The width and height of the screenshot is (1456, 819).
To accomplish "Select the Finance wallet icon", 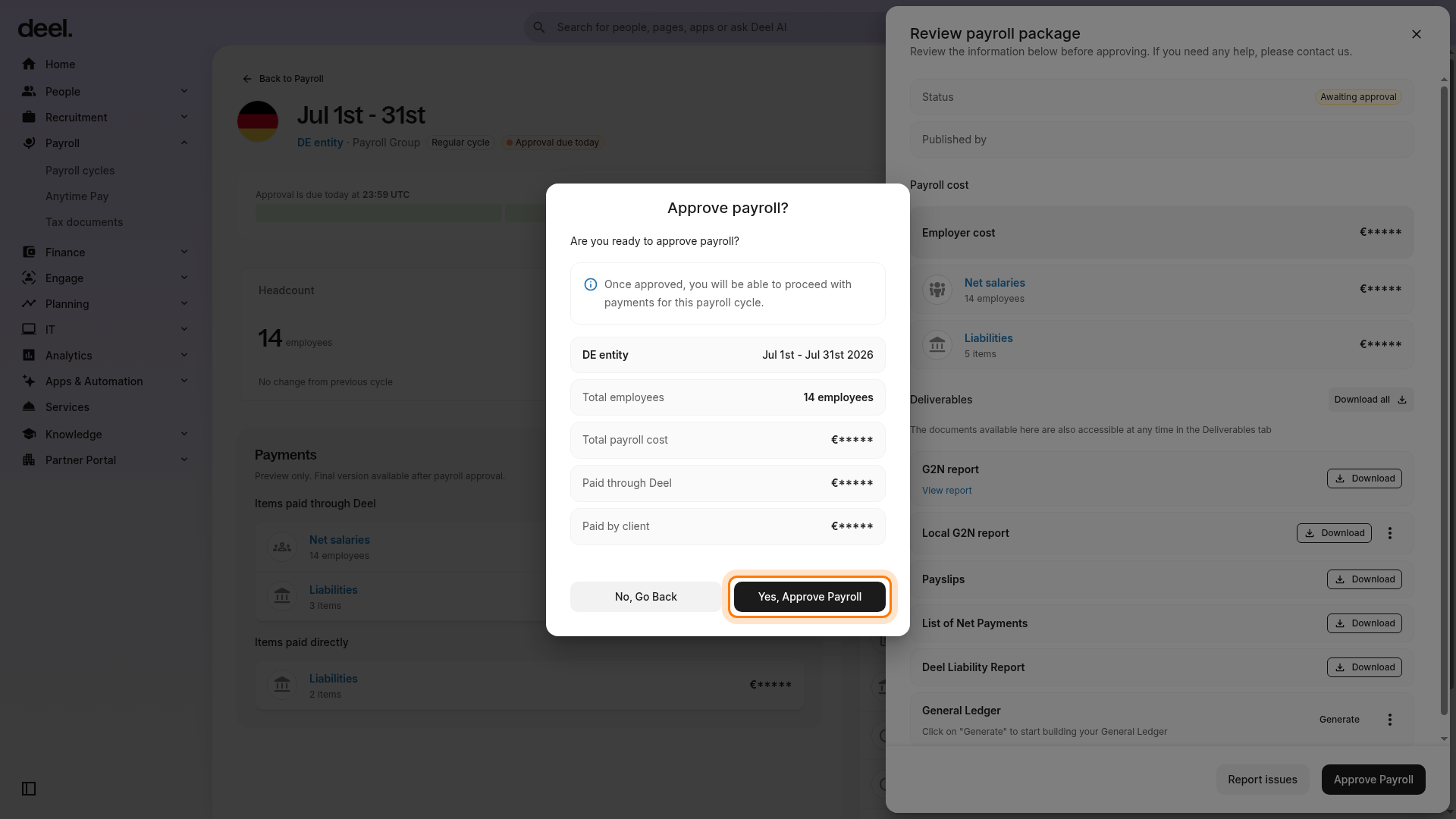I will click(29, 253).
